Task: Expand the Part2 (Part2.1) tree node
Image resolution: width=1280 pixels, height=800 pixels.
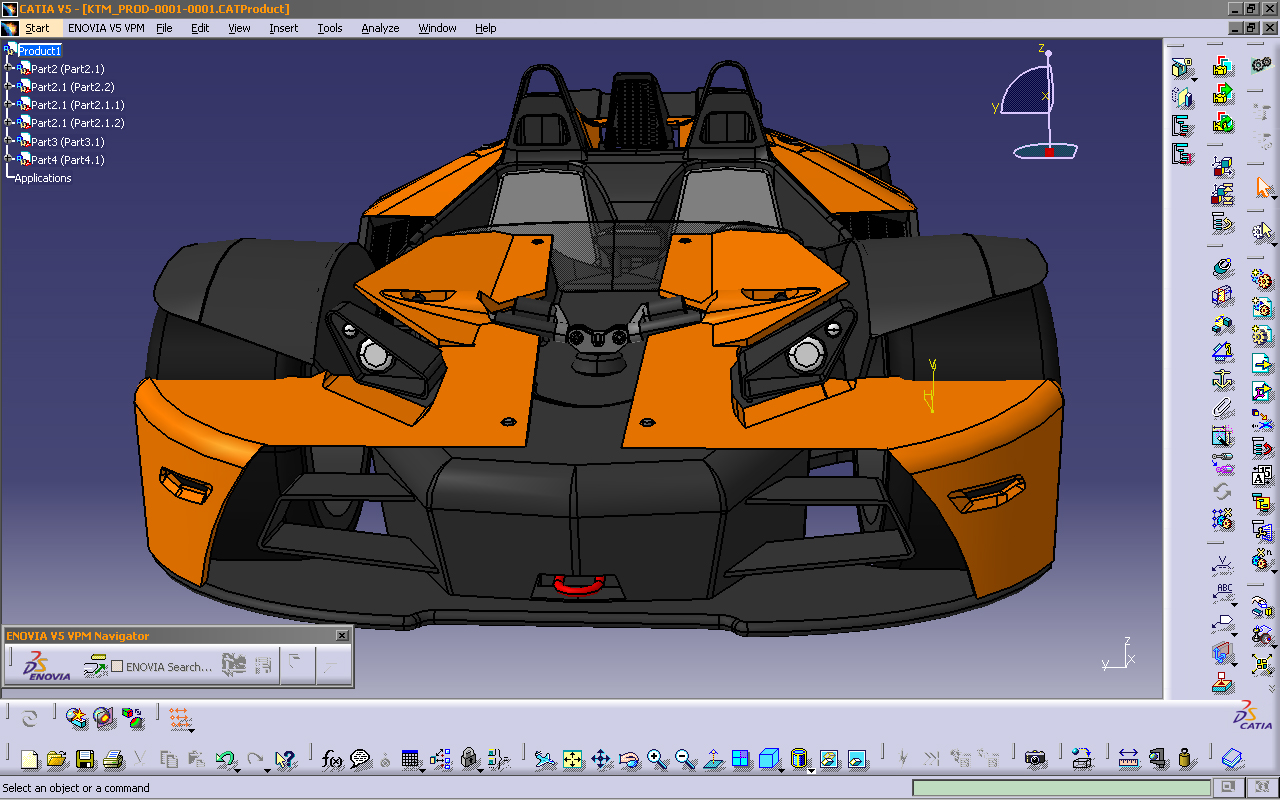Action: pyautogui.click(x=8, y=69)
